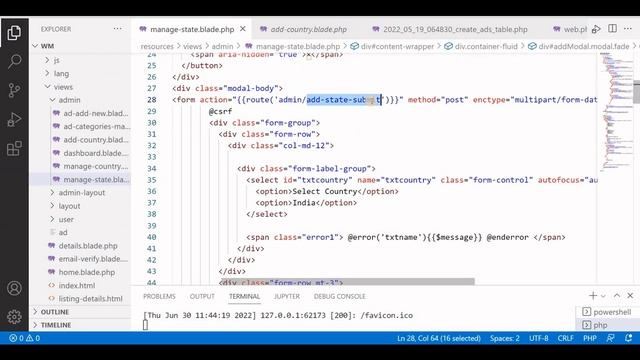
Task: Open the new terminal launch profile dropdown
Action: [x=603, y=296]
